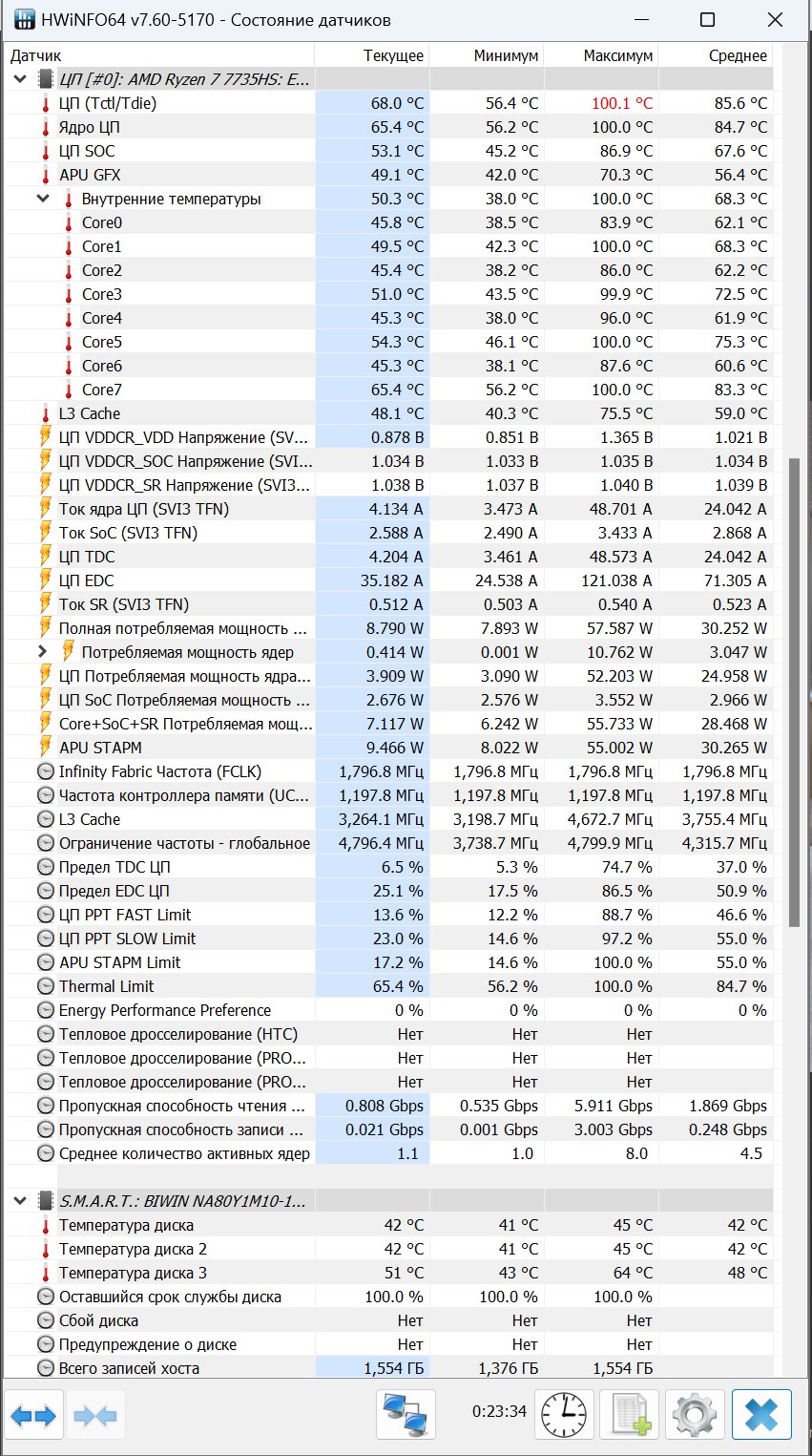Select the Всего записей хоста row
Screen dimensions: 812x1456
[388, 1368]
